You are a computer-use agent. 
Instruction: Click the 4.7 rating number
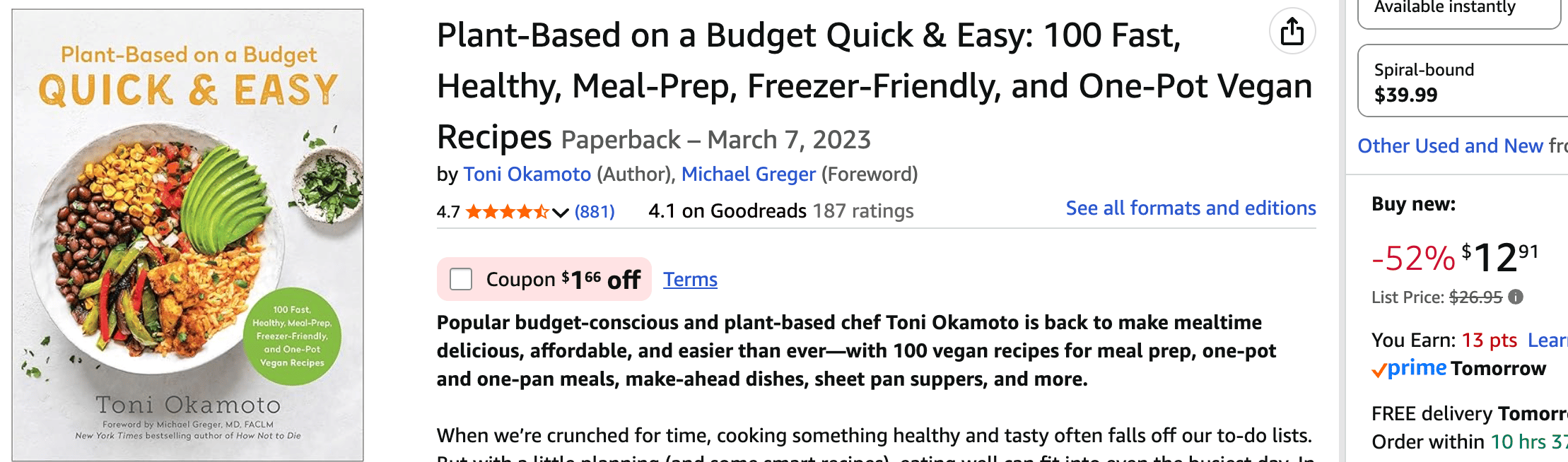[x=448, y=212]
